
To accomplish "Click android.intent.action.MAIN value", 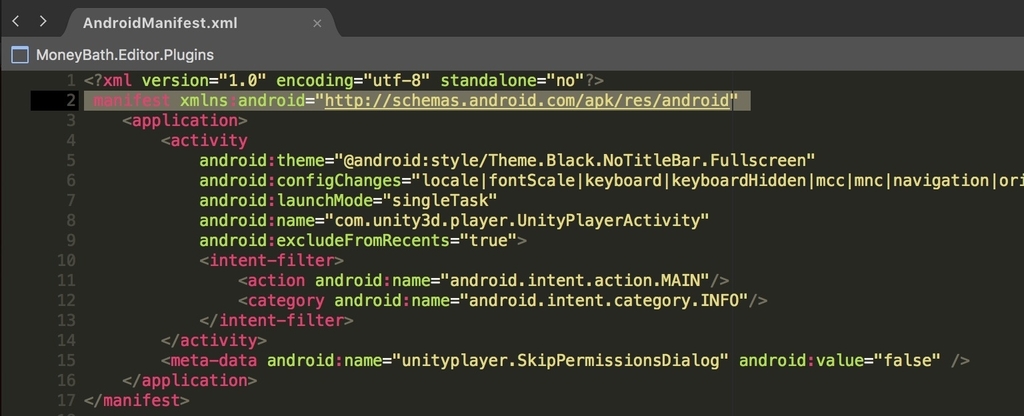I will [575, 281].
